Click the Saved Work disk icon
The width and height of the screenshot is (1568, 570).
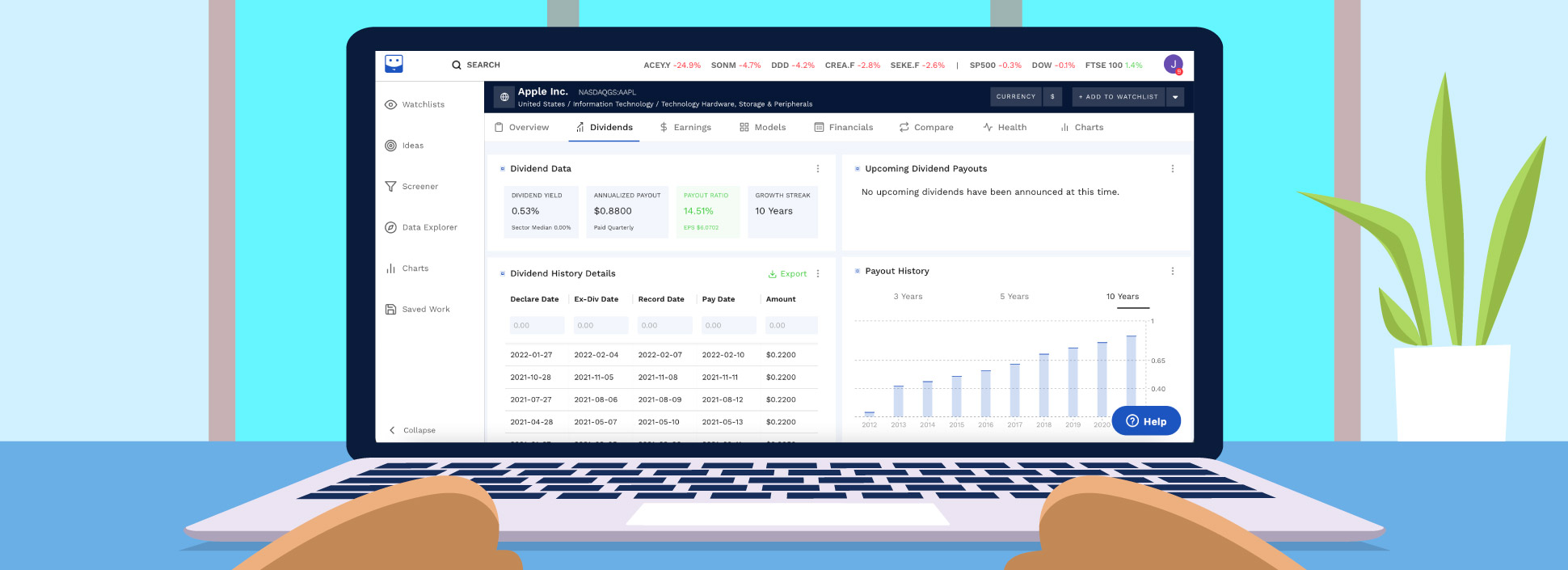[390, 309]
